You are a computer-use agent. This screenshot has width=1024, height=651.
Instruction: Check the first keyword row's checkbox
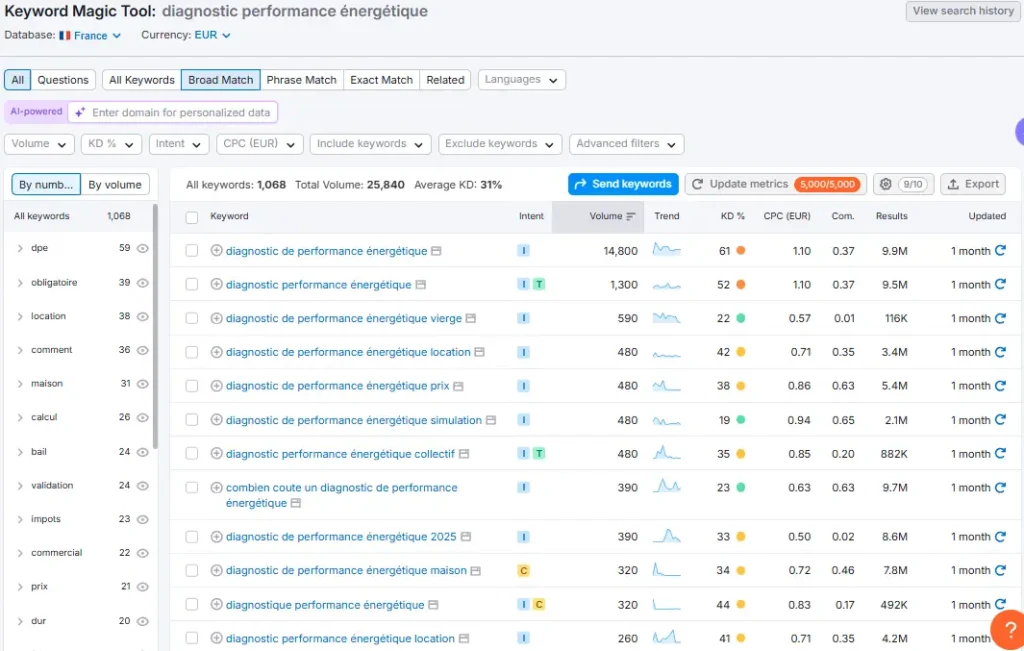pos(190,251)
